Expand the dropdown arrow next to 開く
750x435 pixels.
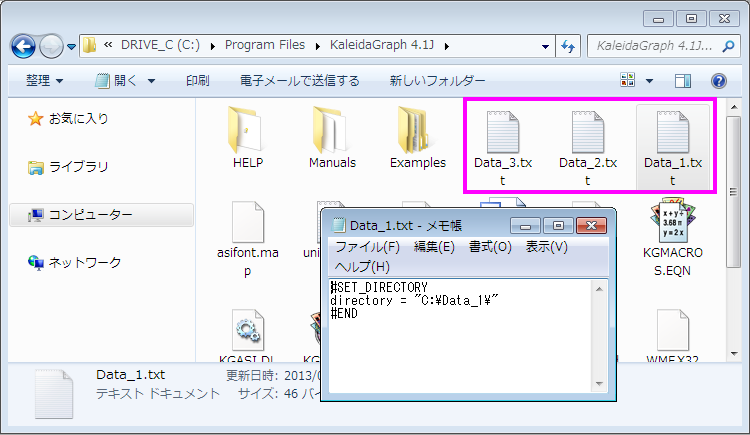tap(151, 81)
